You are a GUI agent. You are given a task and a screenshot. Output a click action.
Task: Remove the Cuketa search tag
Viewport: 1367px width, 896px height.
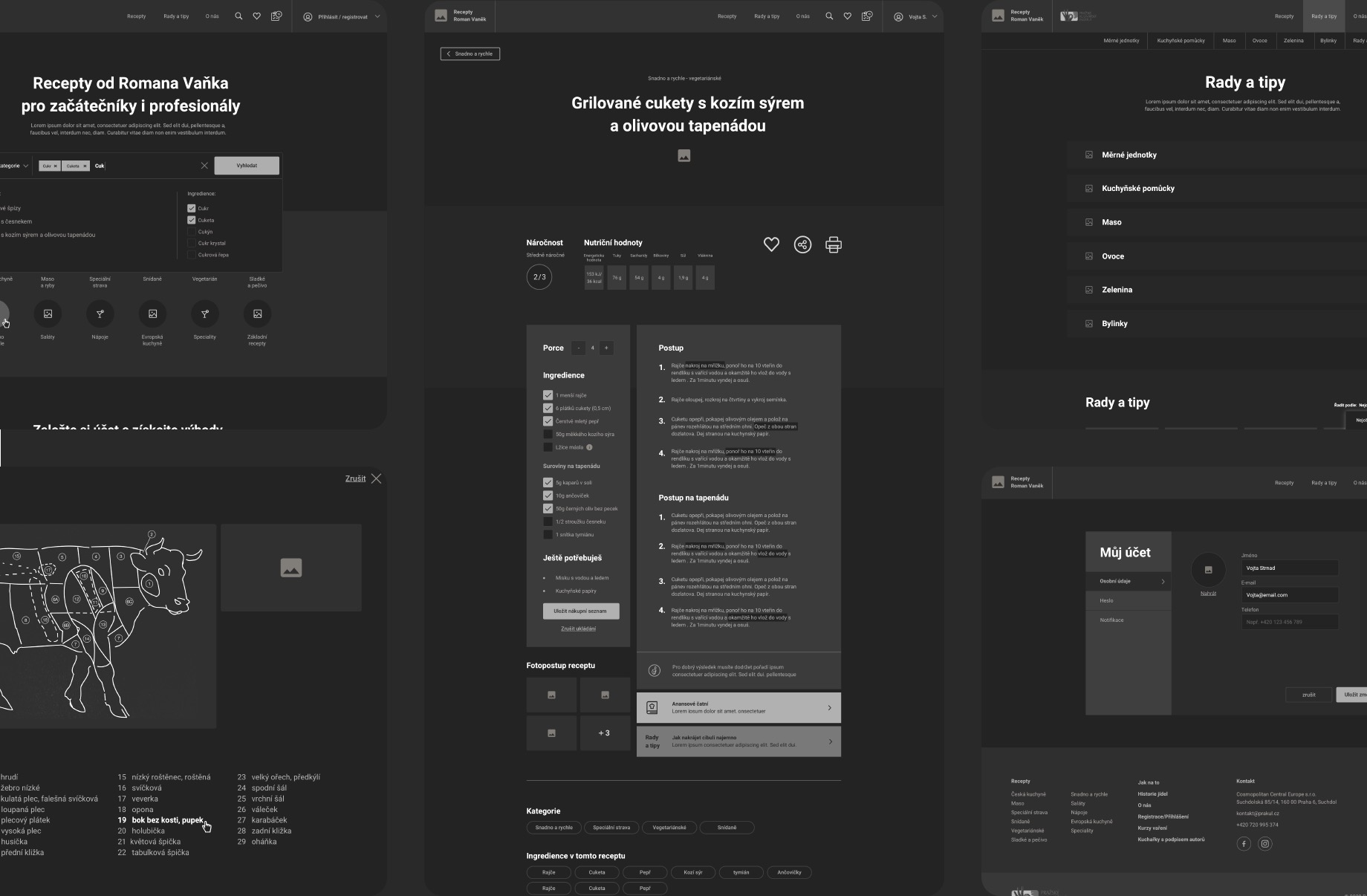coord(85,166)
